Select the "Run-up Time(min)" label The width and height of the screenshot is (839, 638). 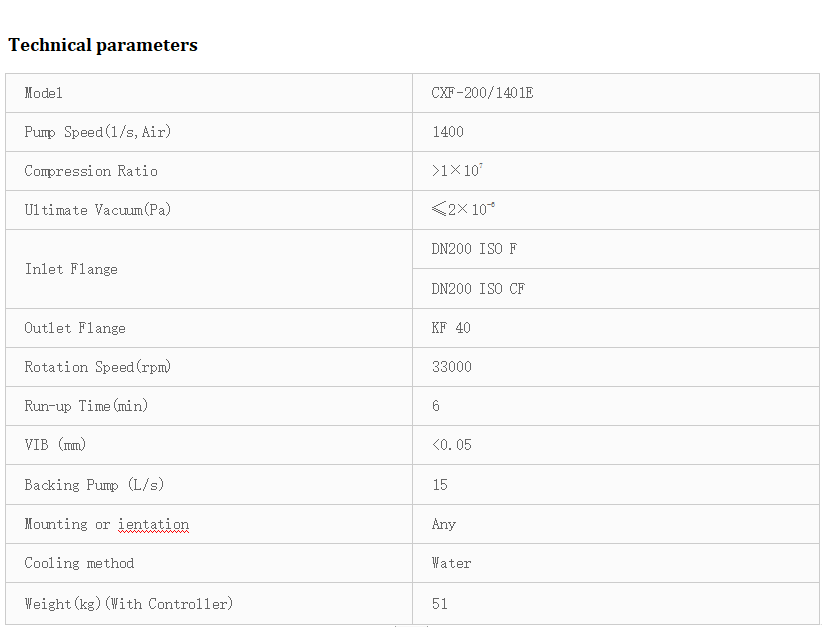click(86, 406)
